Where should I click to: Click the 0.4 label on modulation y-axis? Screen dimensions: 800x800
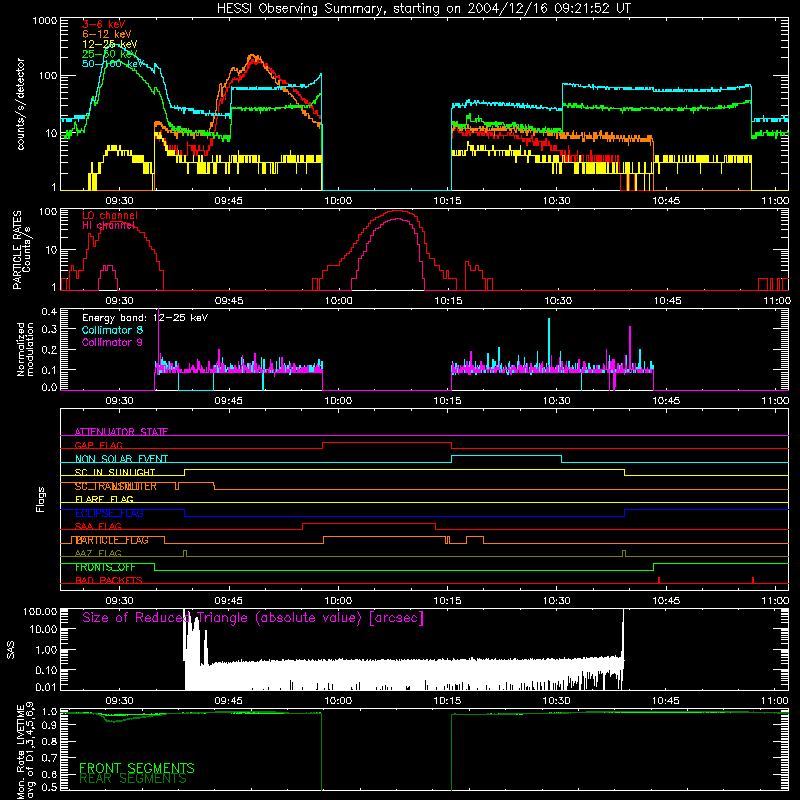point(49,312)
